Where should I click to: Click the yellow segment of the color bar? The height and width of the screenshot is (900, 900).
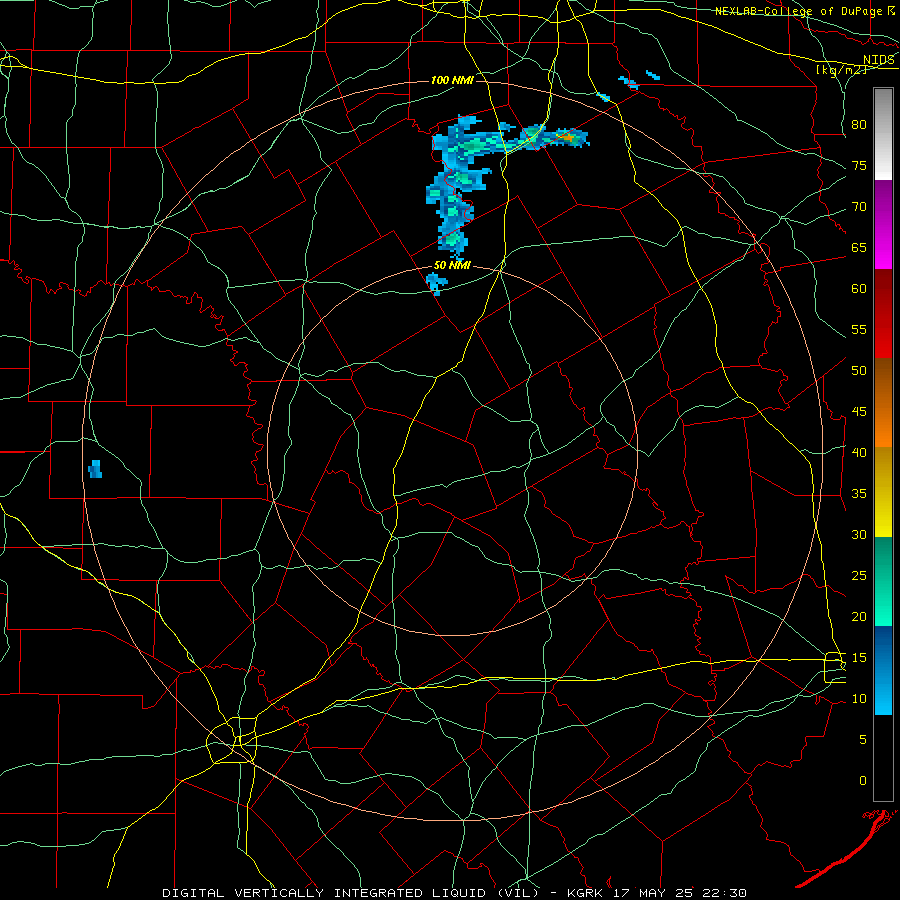coord(883,492)
